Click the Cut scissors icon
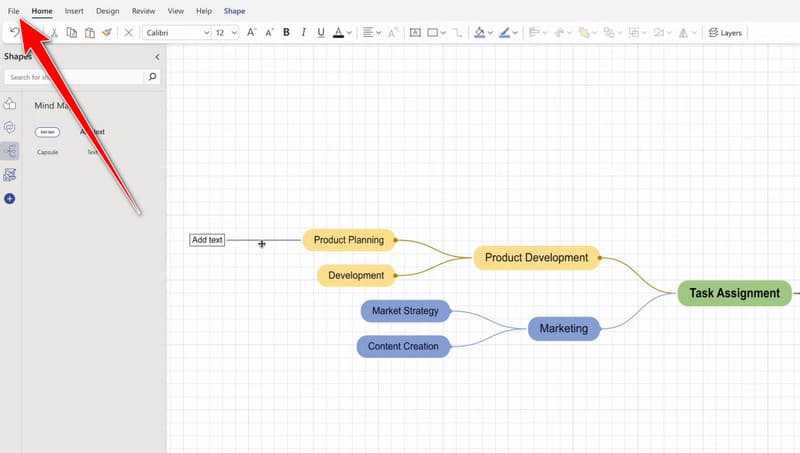800x453 pixels. [54, 33]
